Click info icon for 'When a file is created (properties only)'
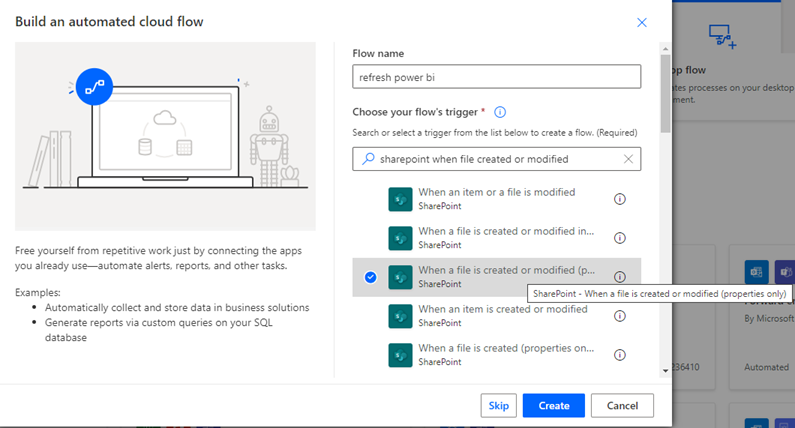The width and height of the screenshot is (795, 428). click(x=619, y=355)
